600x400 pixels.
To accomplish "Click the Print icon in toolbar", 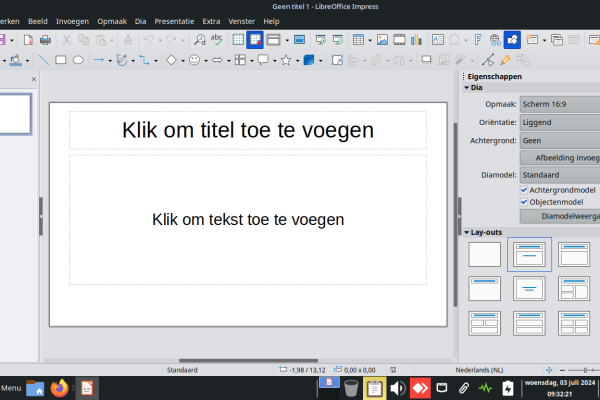I will (44, 40).
